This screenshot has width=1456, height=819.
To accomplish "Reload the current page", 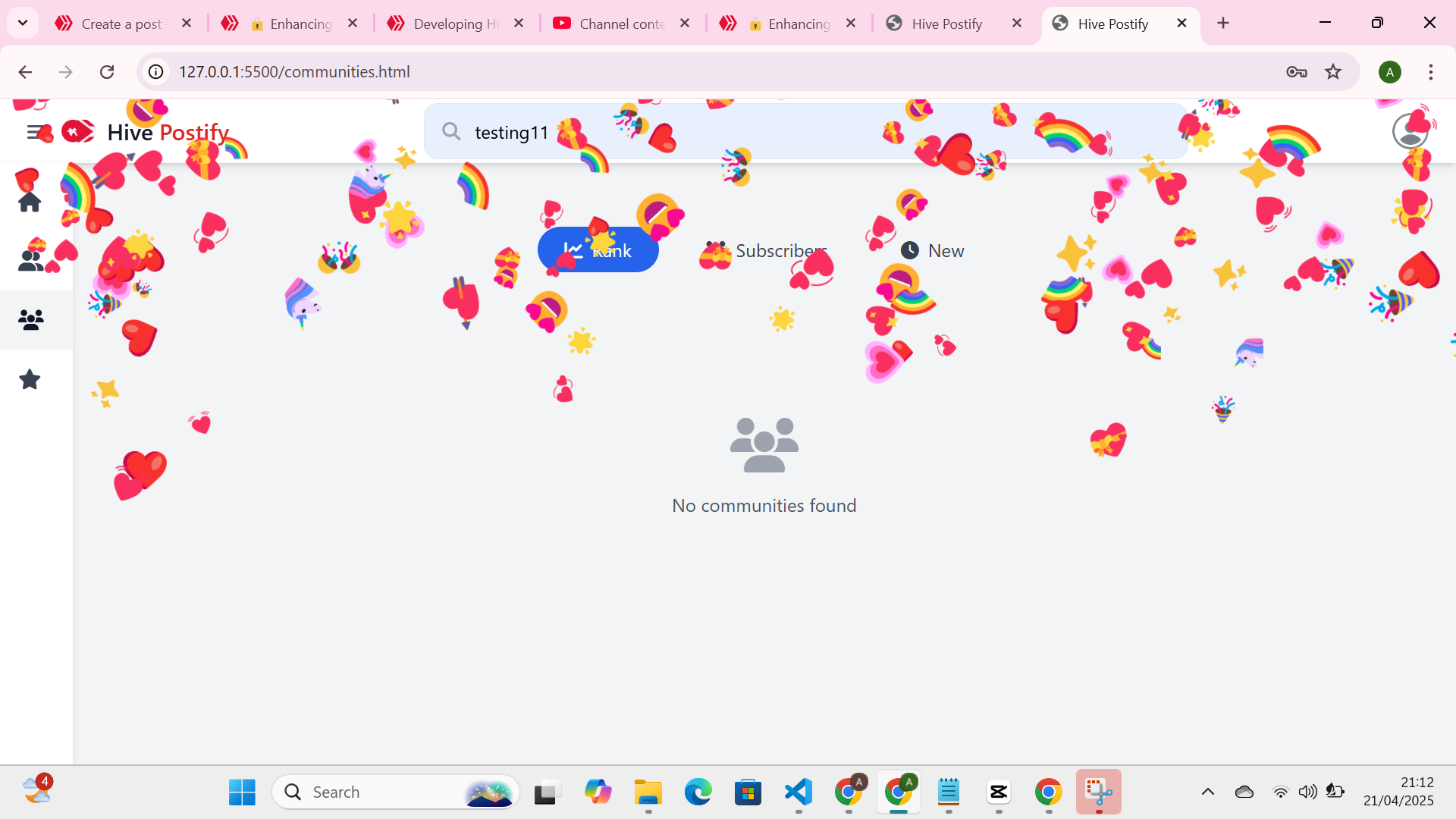I will pyautogui.click(x=107, y=71).
